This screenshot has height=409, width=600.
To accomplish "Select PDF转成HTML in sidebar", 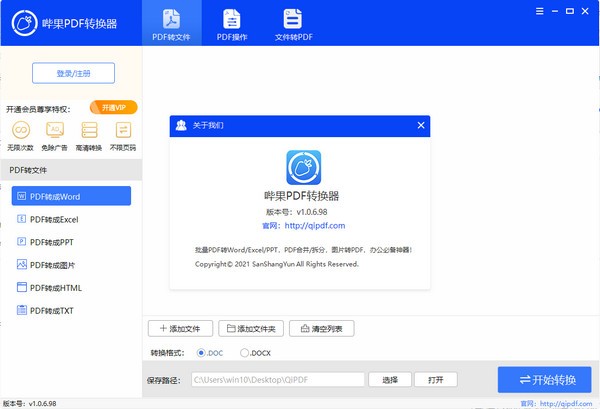I will 71,288.
